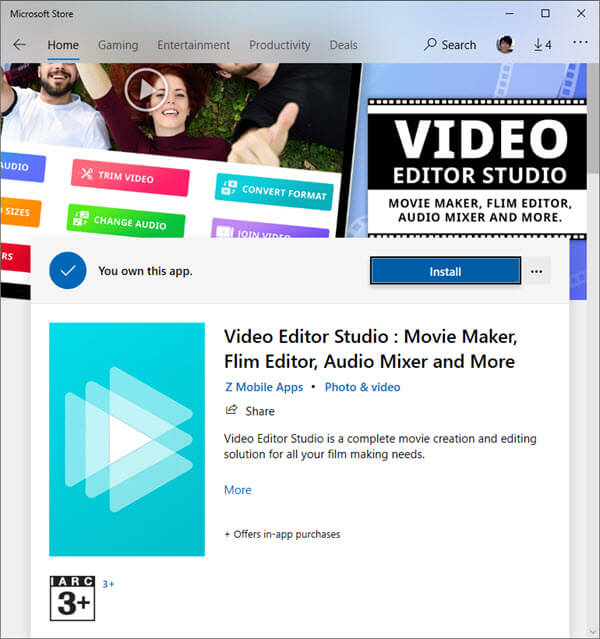Open Search in the store
600x639 pixels.
(450, 44)
